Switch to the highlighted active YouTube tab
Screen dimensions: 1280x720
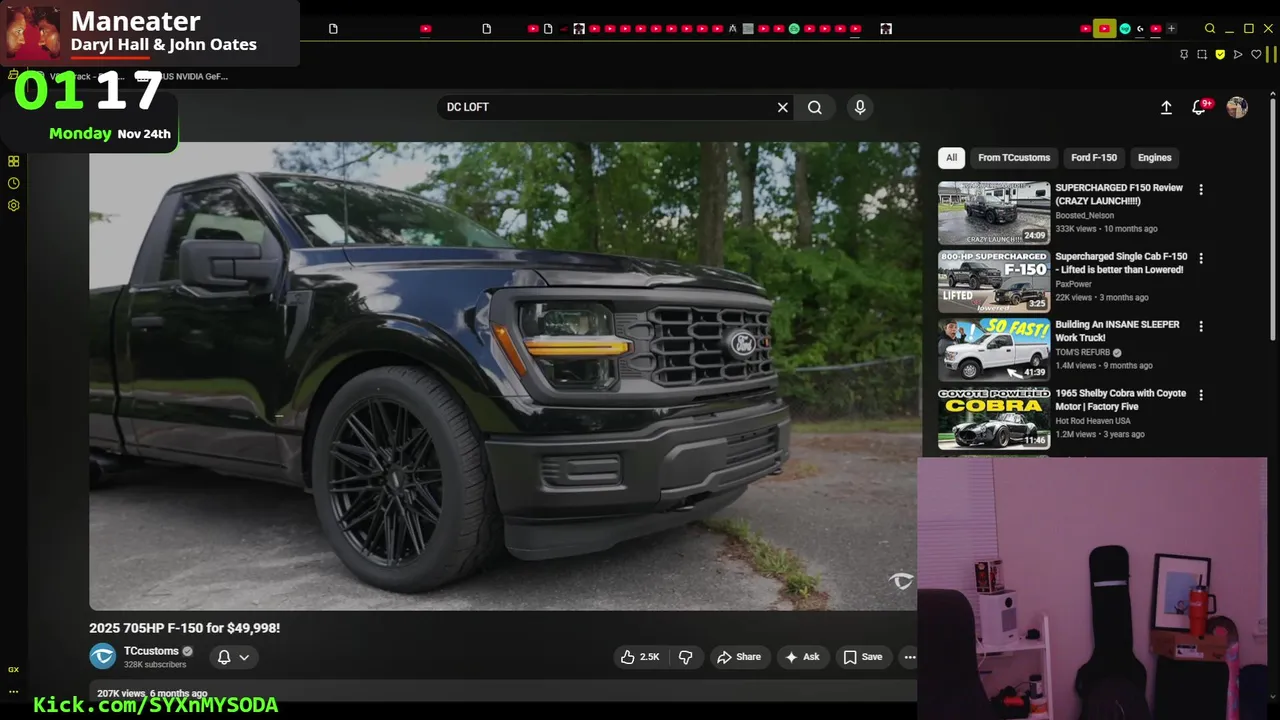coord(1104,29)
